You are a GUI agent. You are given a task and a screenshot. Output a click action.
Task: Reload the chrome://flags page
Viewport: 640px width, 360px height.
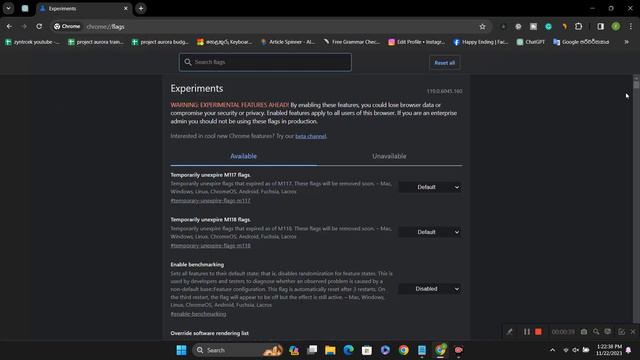point(39,27)
